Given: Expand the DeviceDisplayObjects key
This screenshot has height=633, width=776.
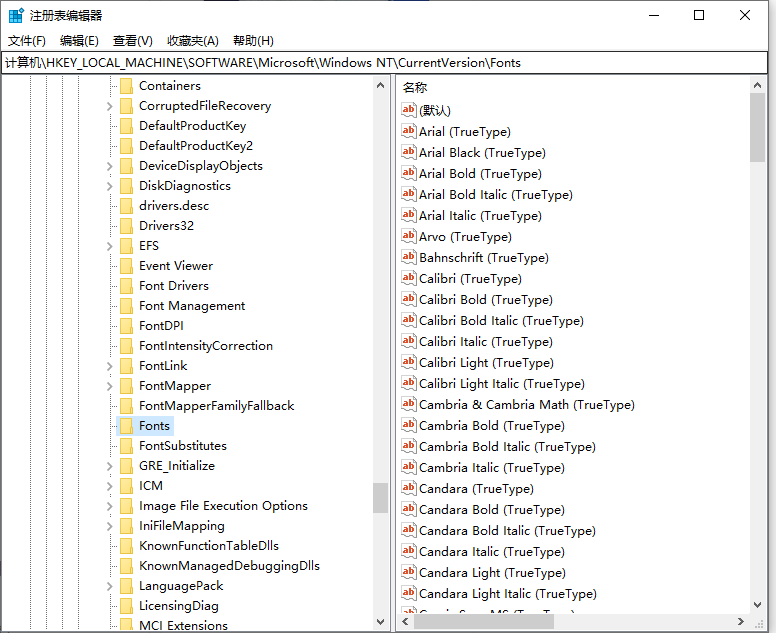Looking at the screenshot, I should pos(109,166).
